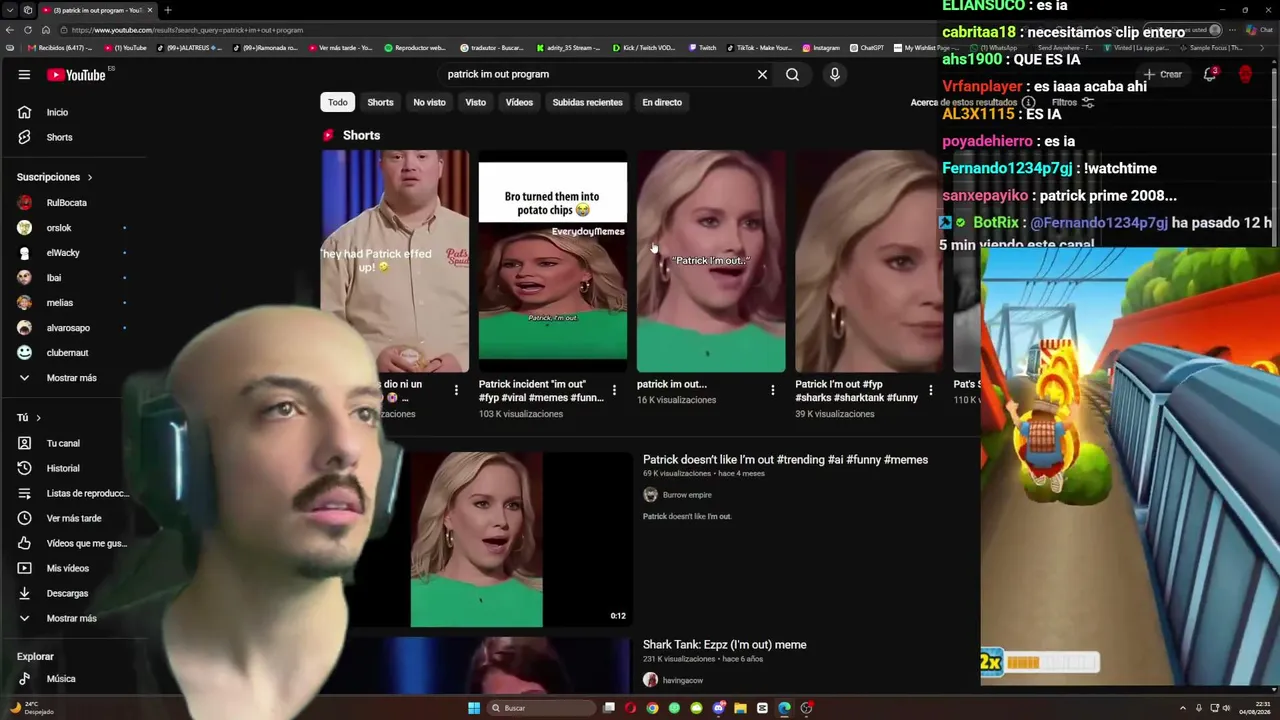Open options for 'Patrick I'm out #fyp' short
This screenshot has height=720, width=1280.
pyautogui.click(x=930, y=391)
